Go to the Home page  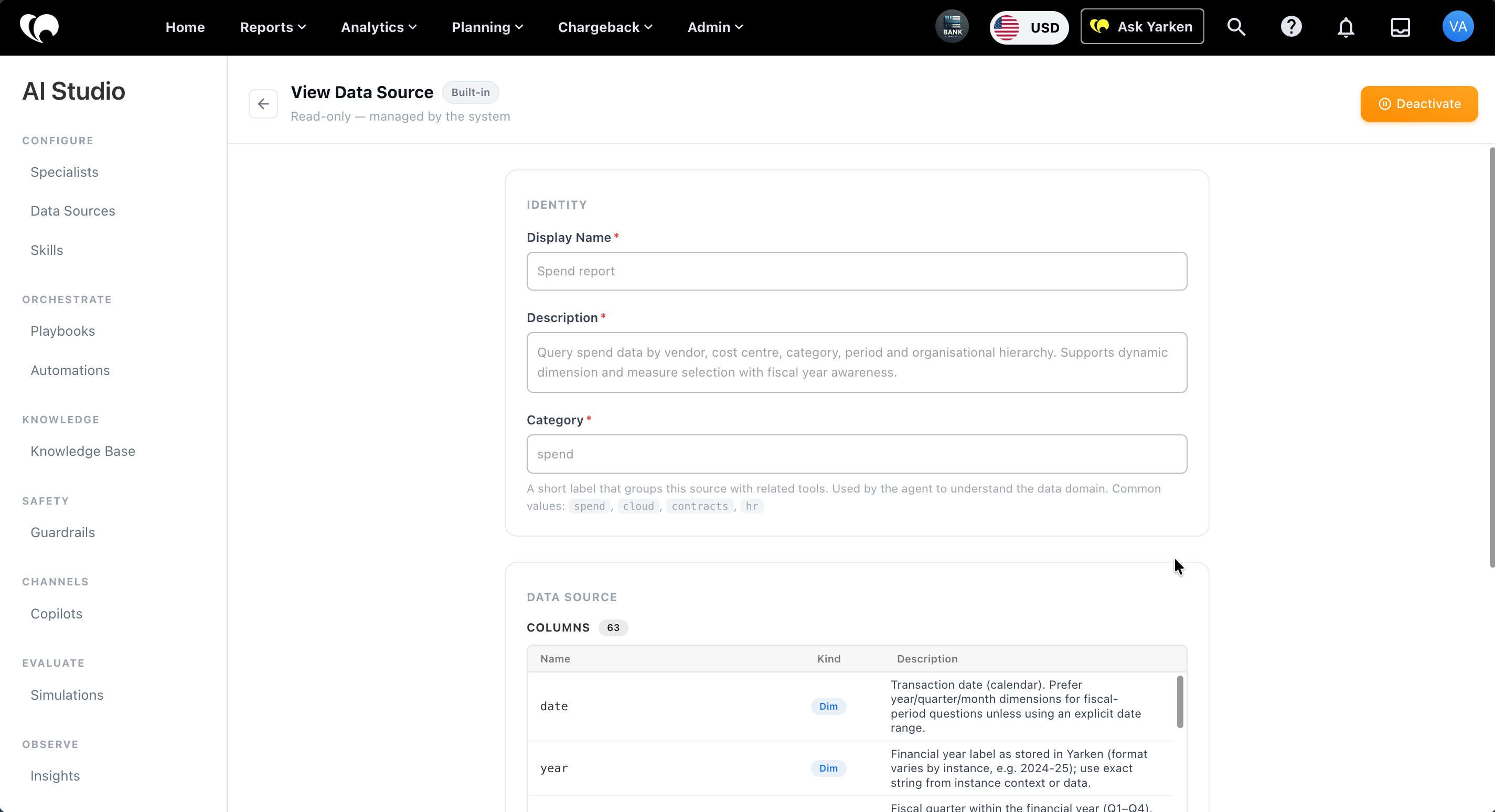(185, 27)
